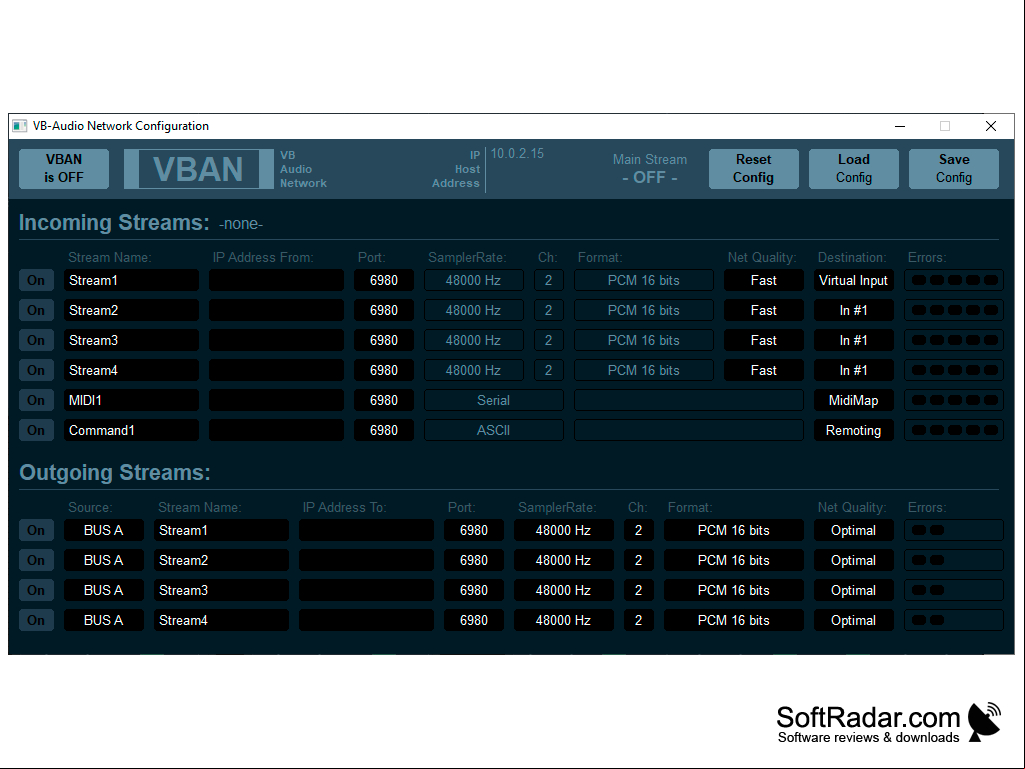Turn on outgoing Stream3
The image size is (1025, 769).
pos(36,590)
